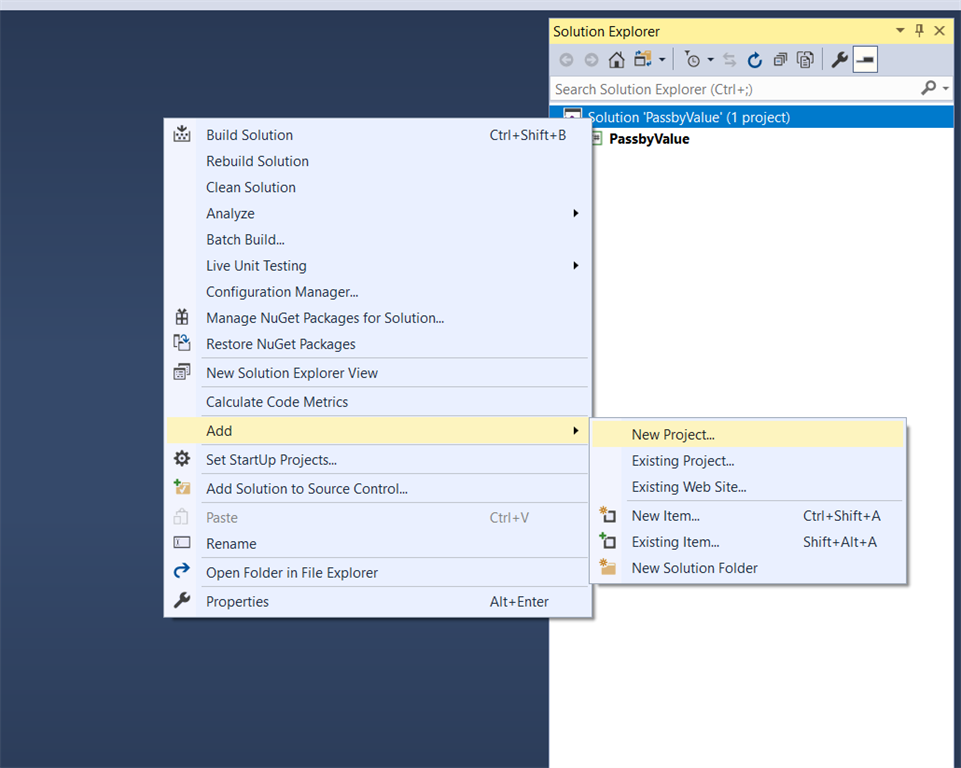Select New Project in Add submenu
Viewport: 961px width, 768px height.
tap(748, 435)
